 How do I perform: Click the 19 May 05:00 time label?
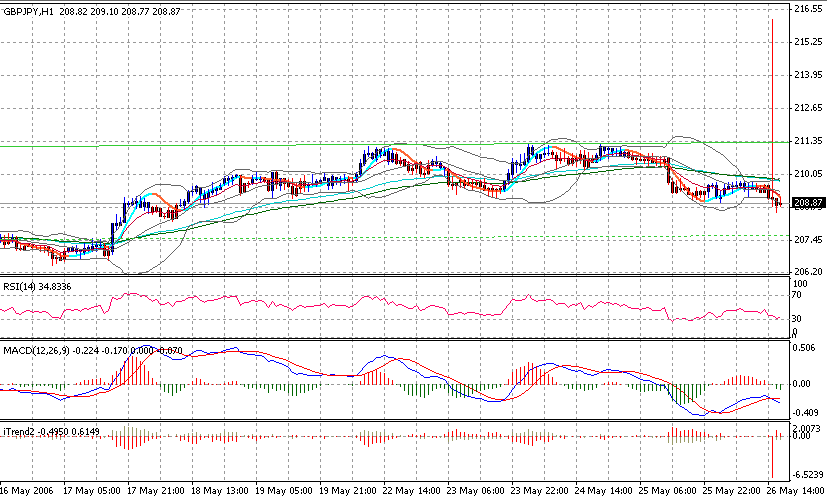284,491
